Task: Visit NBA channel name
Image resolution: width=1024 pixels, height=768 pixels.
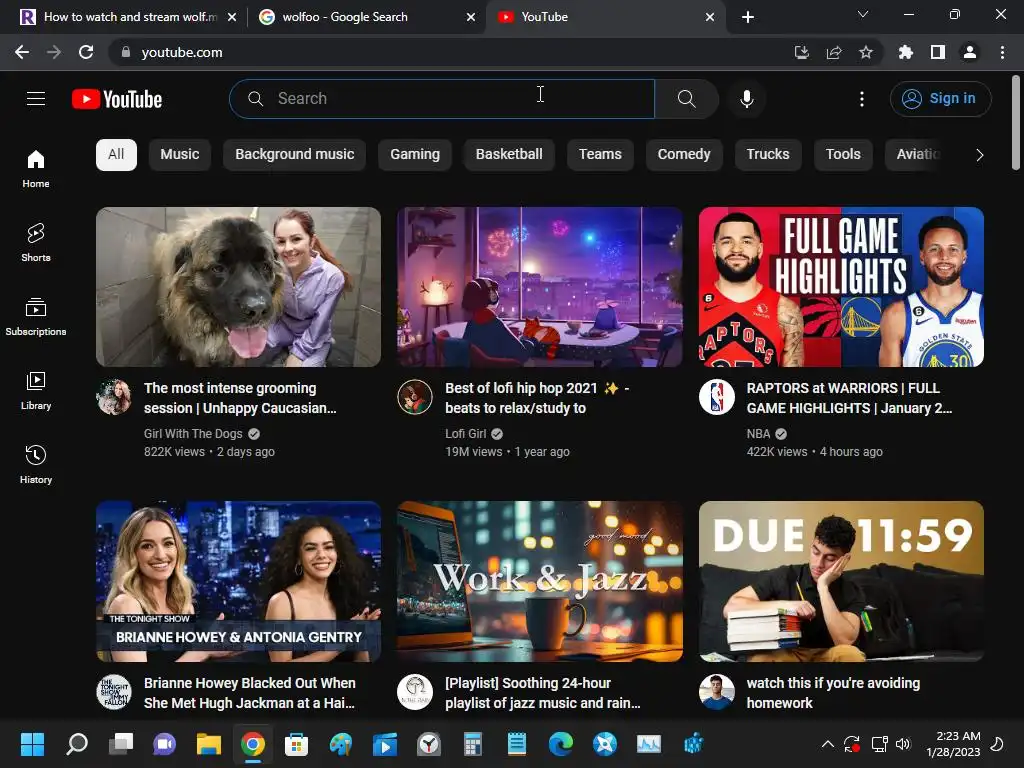Action: [x=758, y=434]
